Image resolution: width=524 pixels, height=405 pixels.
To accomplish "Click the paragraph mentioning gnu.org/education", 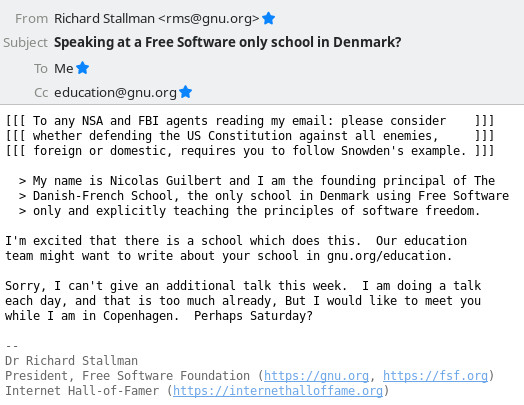I will point(236,248).
